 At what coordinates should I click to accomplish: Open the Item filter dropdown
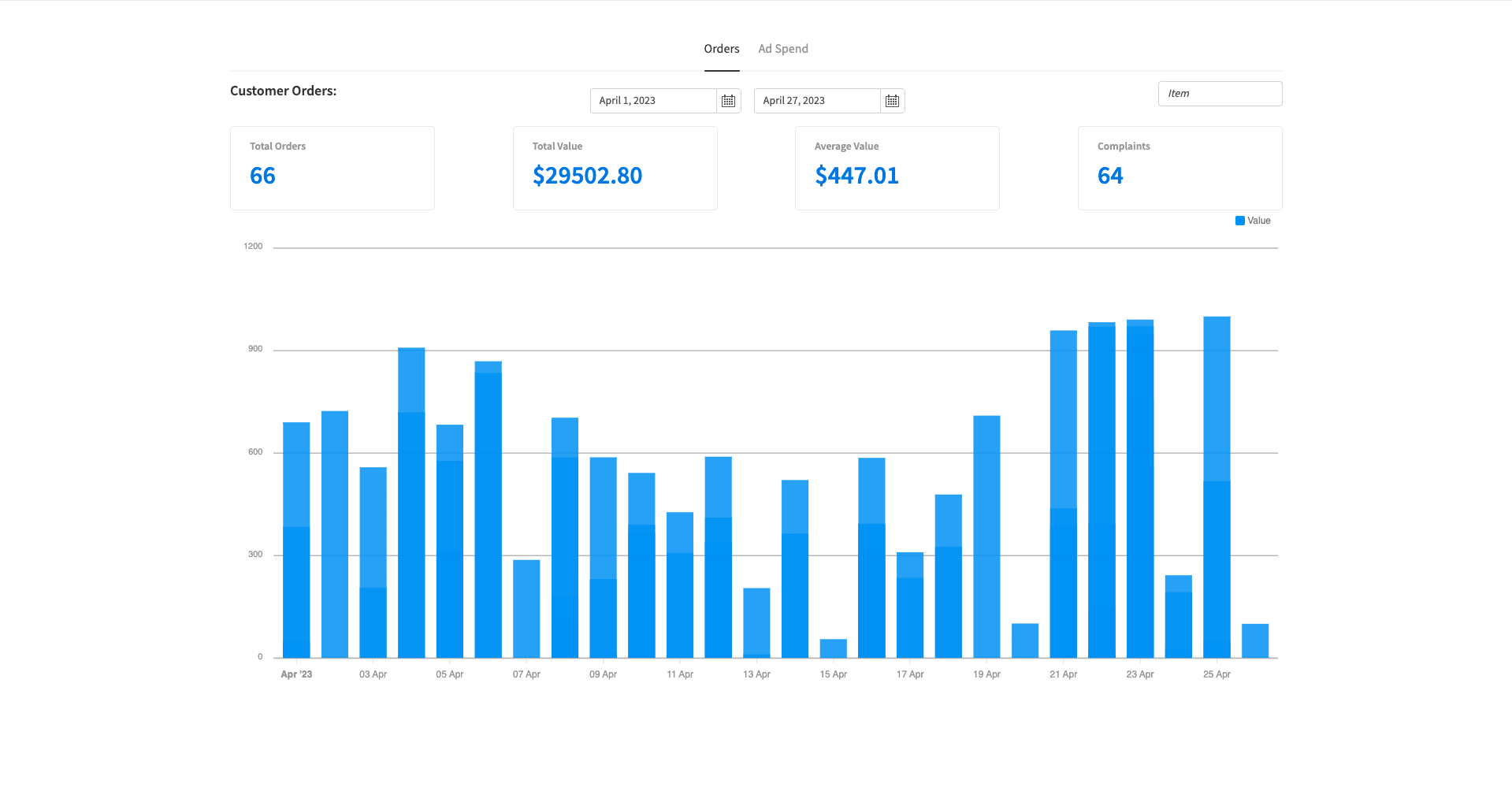pos(1220,94)
